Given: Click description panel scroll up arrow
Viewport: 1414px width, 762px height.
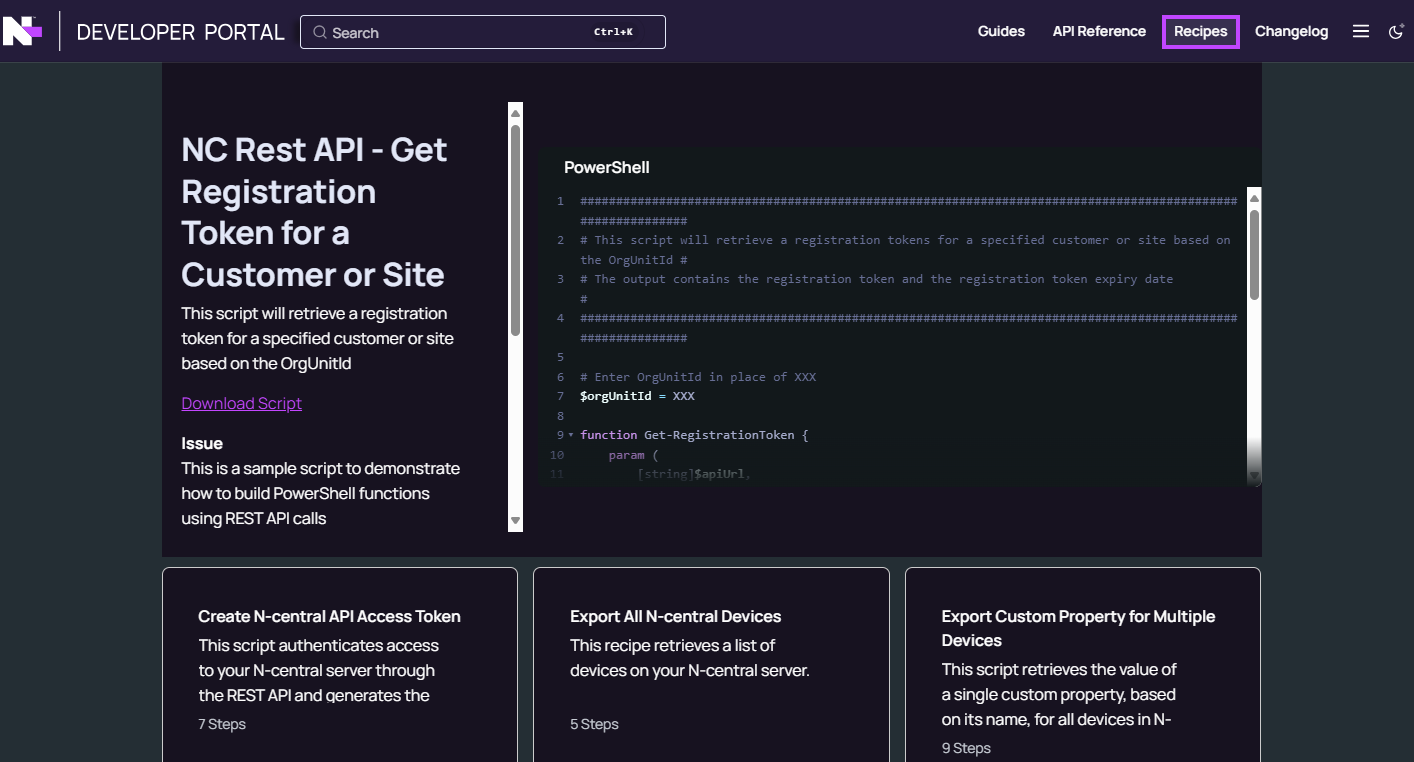Looking at the screenshot, I should (x=515, y=112).
